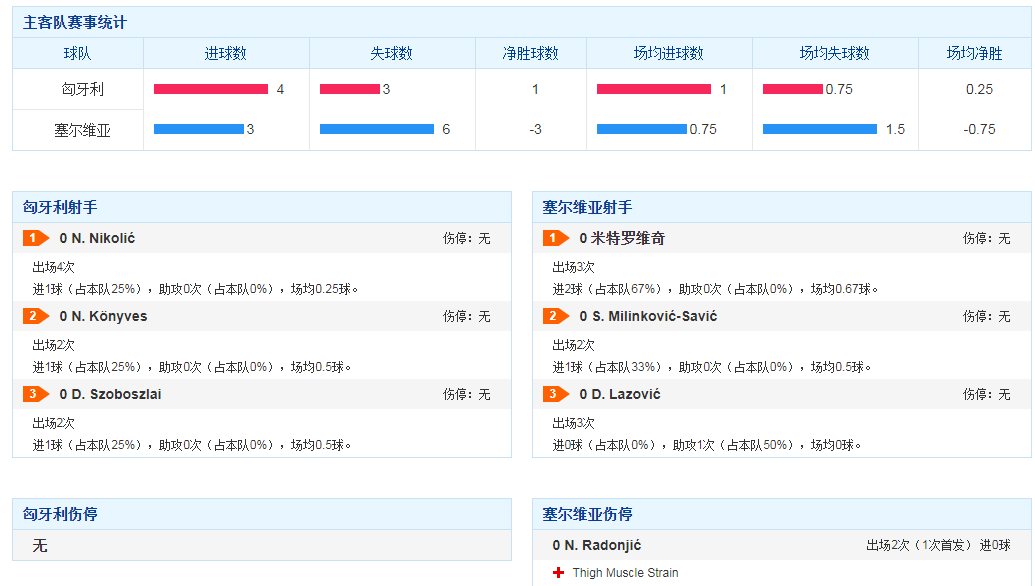This screenshot has width=1035, height=586.
Task: Click the rank 3 badge beside D. Lazović
Action: point(555,394)
